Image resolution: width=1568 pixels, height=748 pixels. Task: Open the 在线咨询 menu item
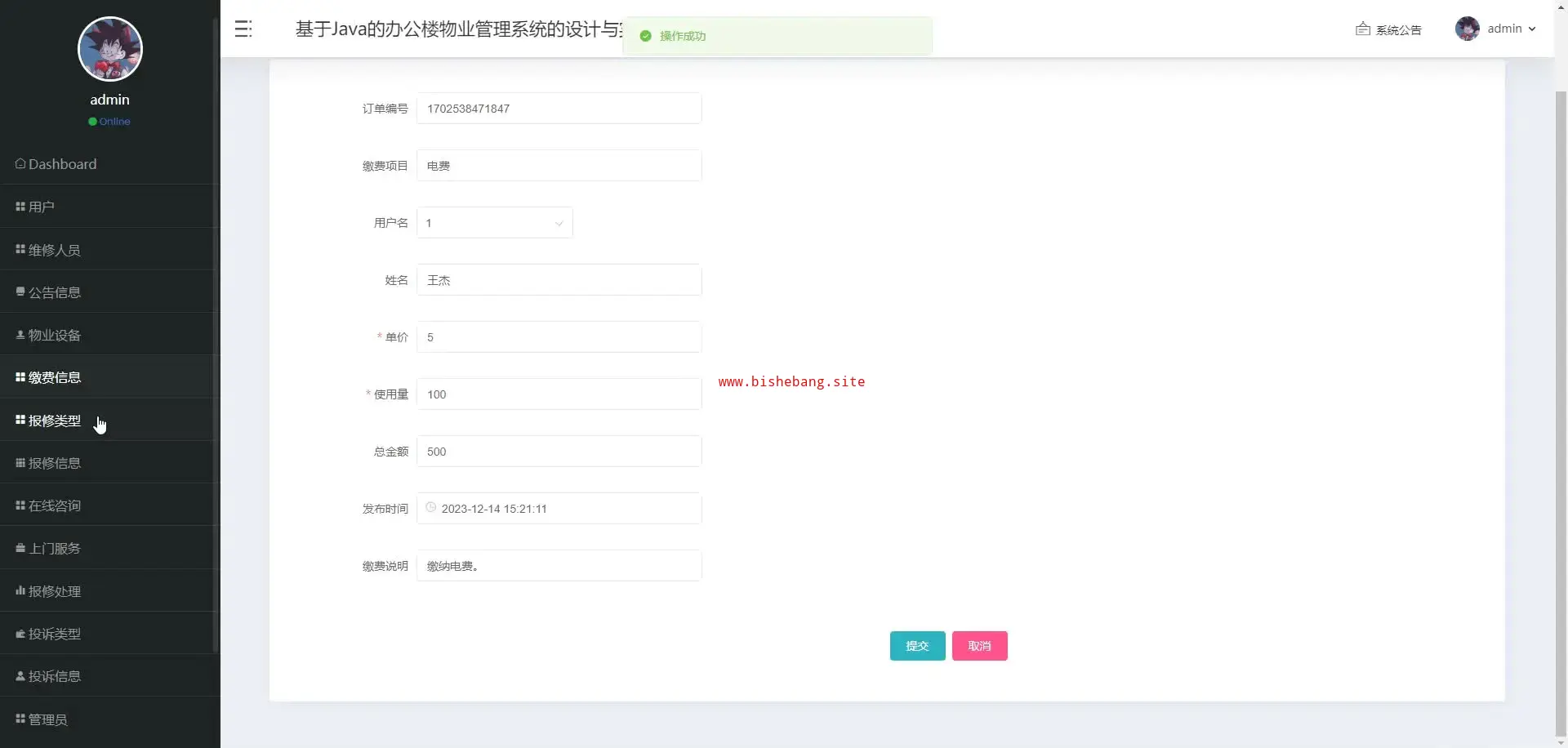[110, 505]
